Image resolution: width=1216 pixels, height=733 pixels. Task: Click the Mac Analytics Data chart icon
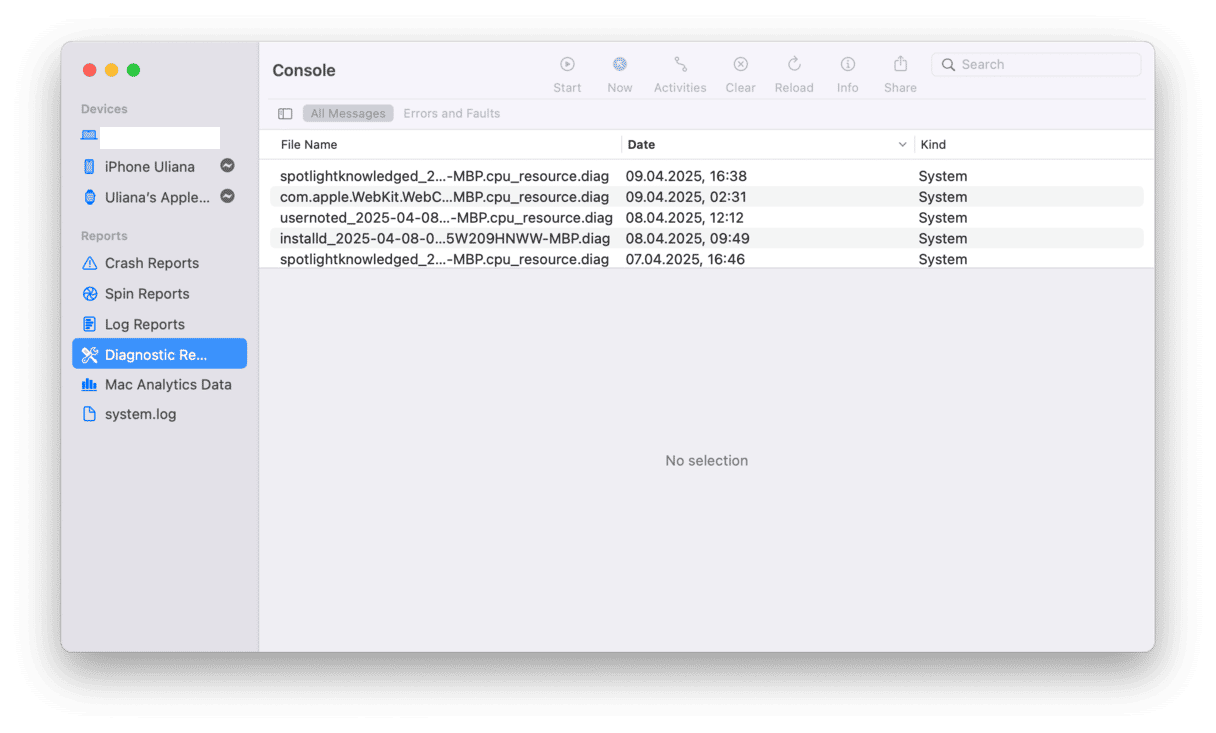pos(89,384)
